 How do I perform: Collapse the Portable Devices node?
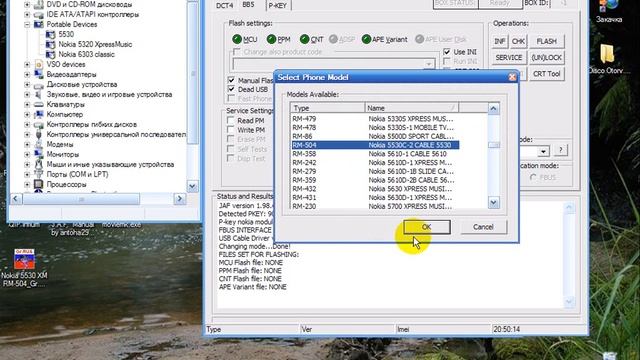27,24
